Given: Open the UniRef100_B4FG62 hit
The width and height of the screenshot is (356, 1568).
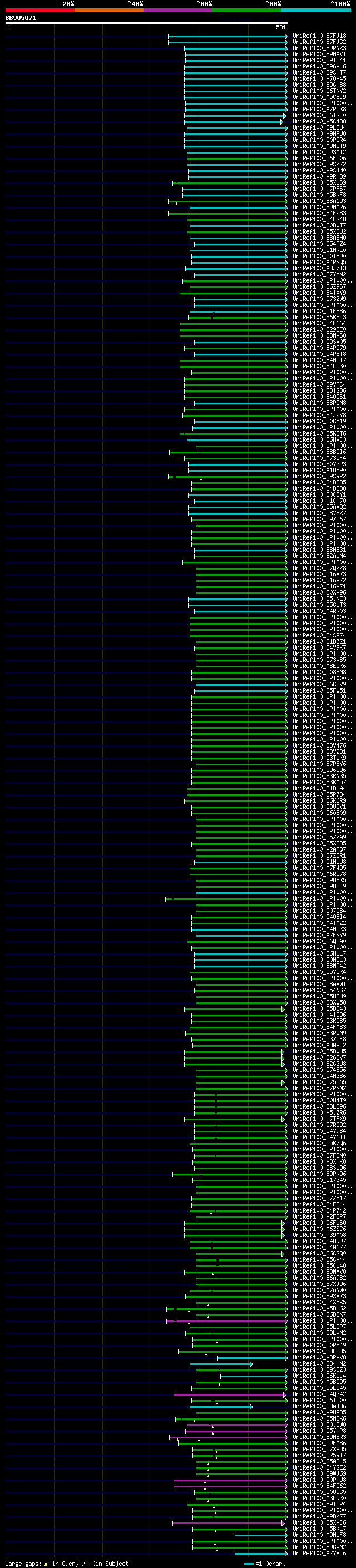Looking at the screenshot, I should pyautogui.click(x=319, y=1486).
